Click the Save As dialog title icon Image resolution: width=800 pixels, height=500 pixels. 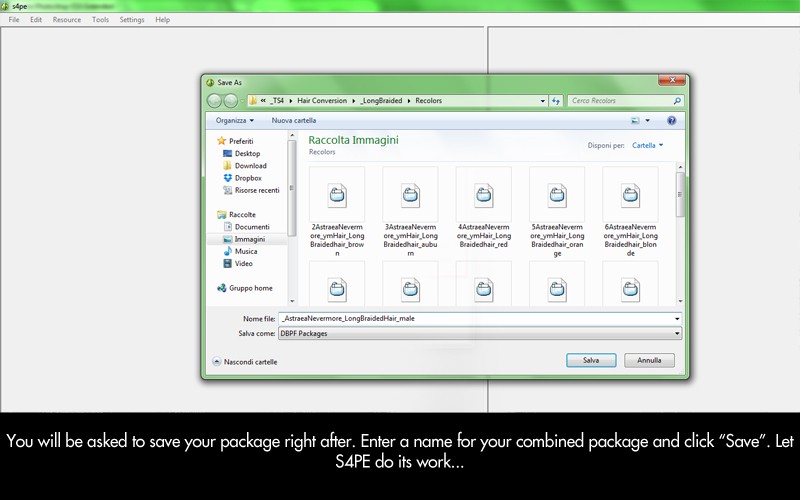point(210,82)
